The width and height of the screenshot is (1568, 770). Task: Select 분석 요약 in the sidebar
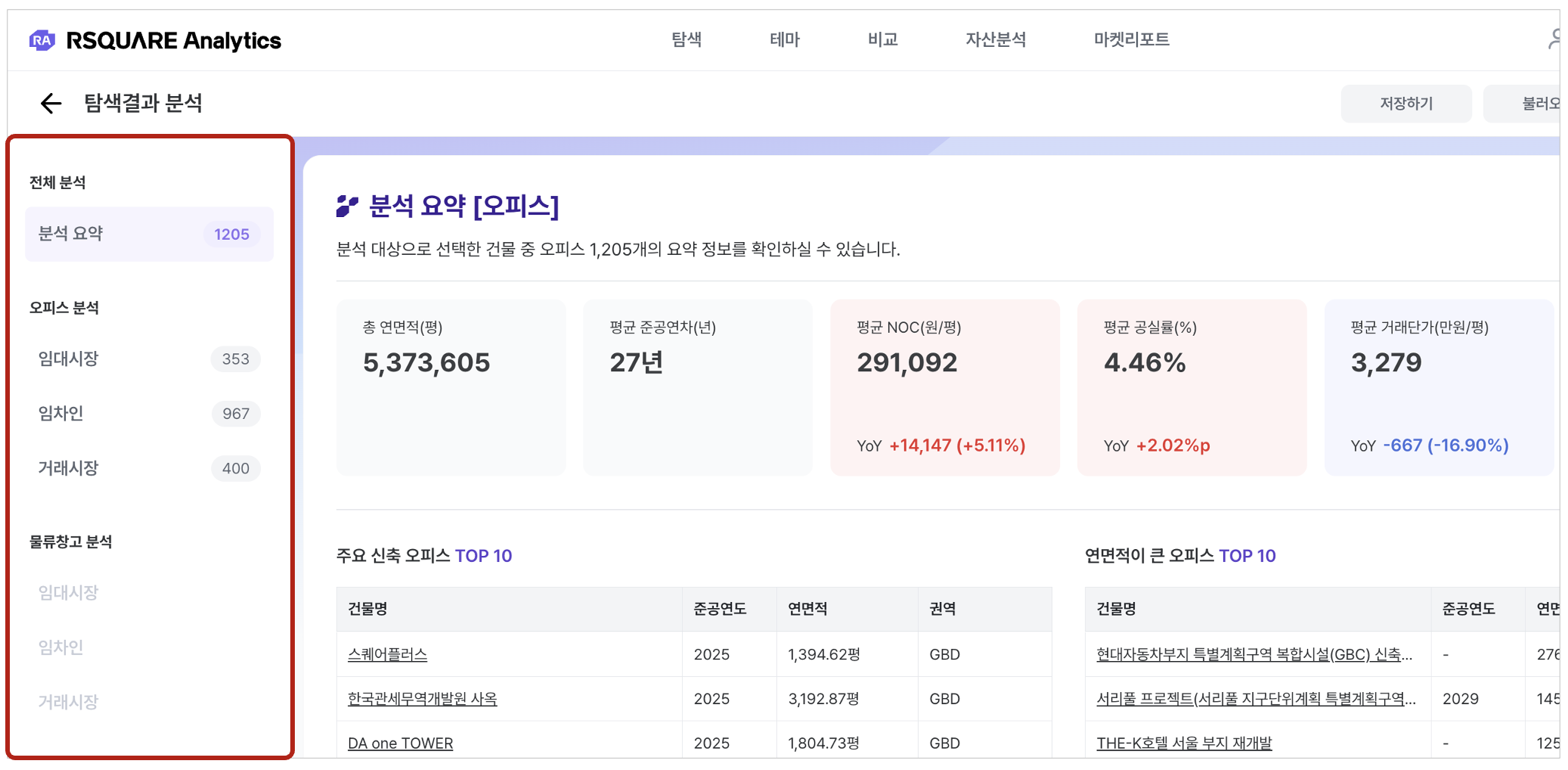pyautogui.click(x=149, y=234)
